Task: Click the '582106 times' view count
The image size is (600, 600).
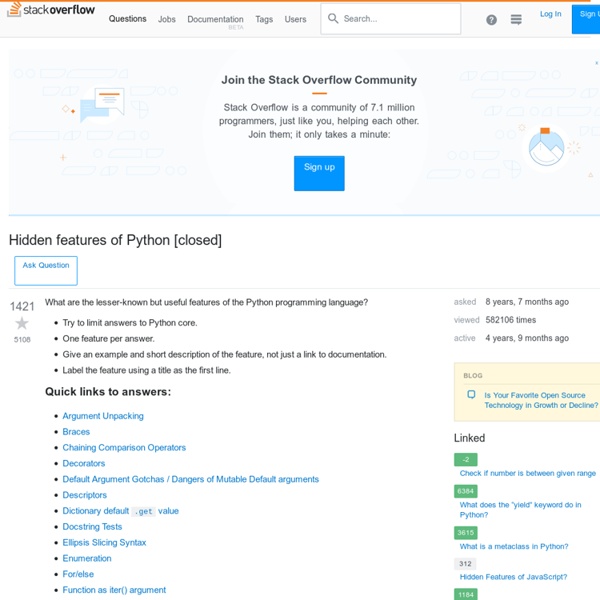Action: [510, 320]
